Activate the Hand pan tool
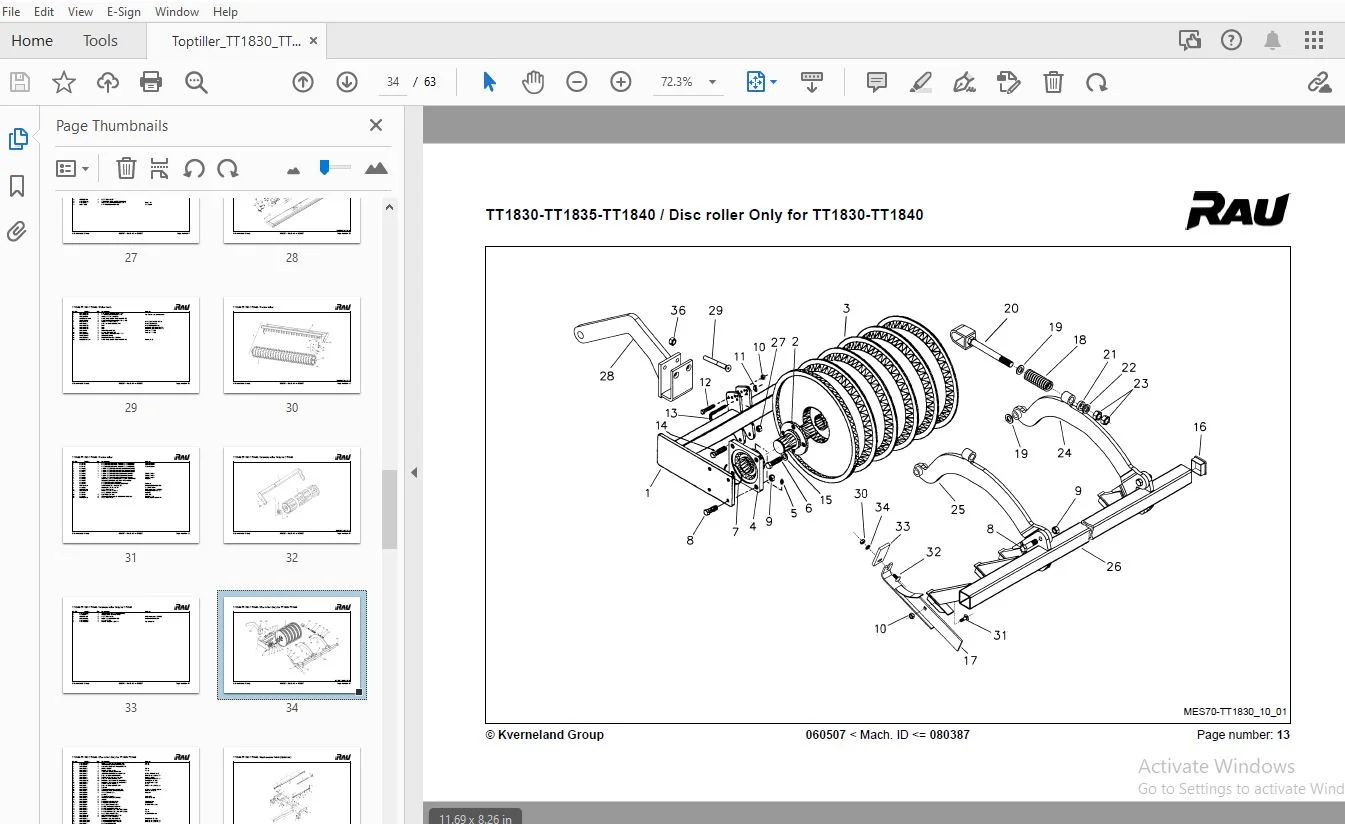Viewport: 1345px width, 824px height. pos(533,82)
